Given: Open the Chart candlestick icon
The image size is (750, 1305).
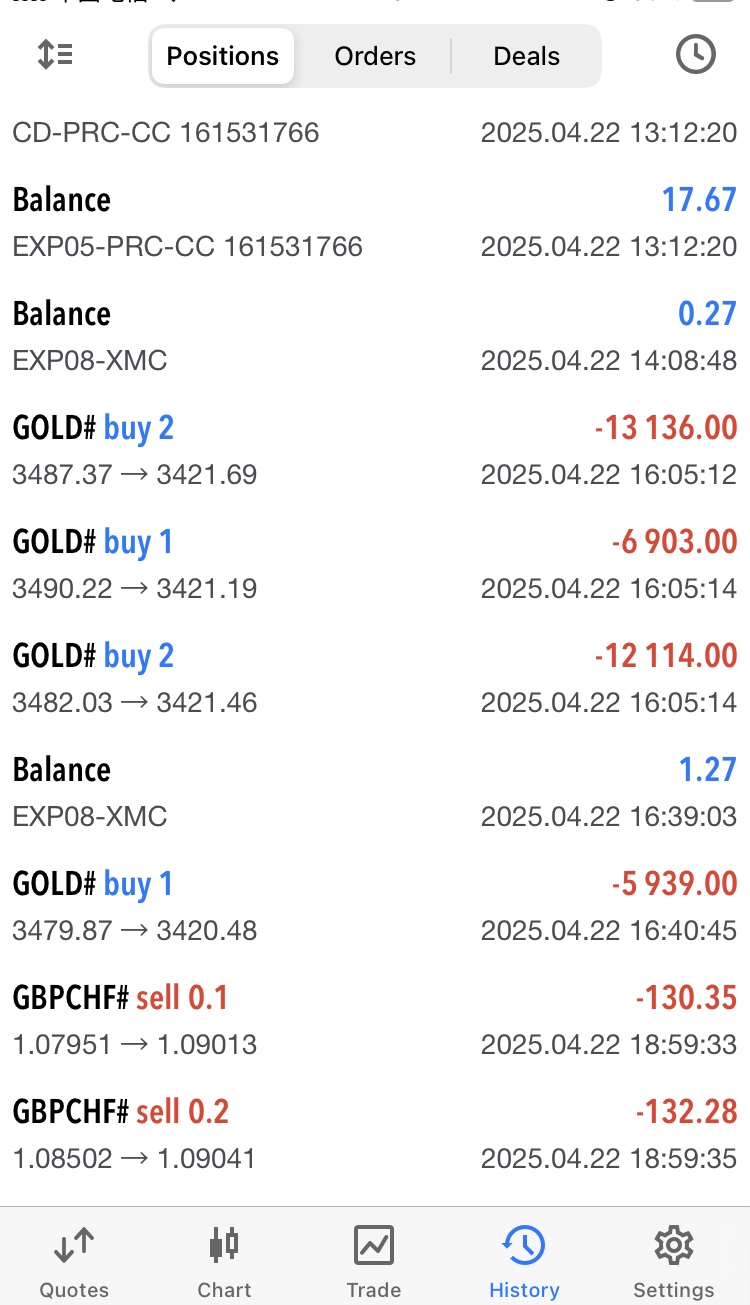Looking at the screenshot, I should (x=224, y=1246).
